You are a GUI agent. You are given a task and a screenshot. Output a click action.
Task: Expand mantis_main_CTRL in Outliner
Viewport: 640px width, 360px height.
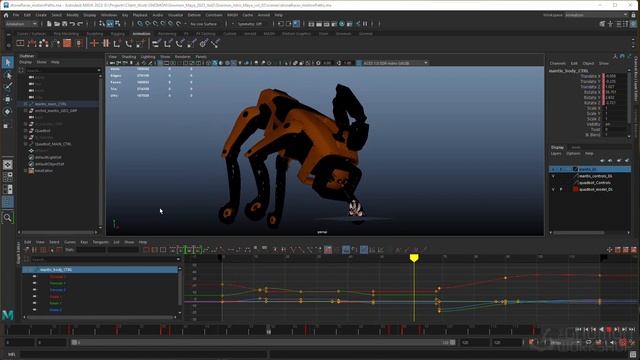click(25, 104)
